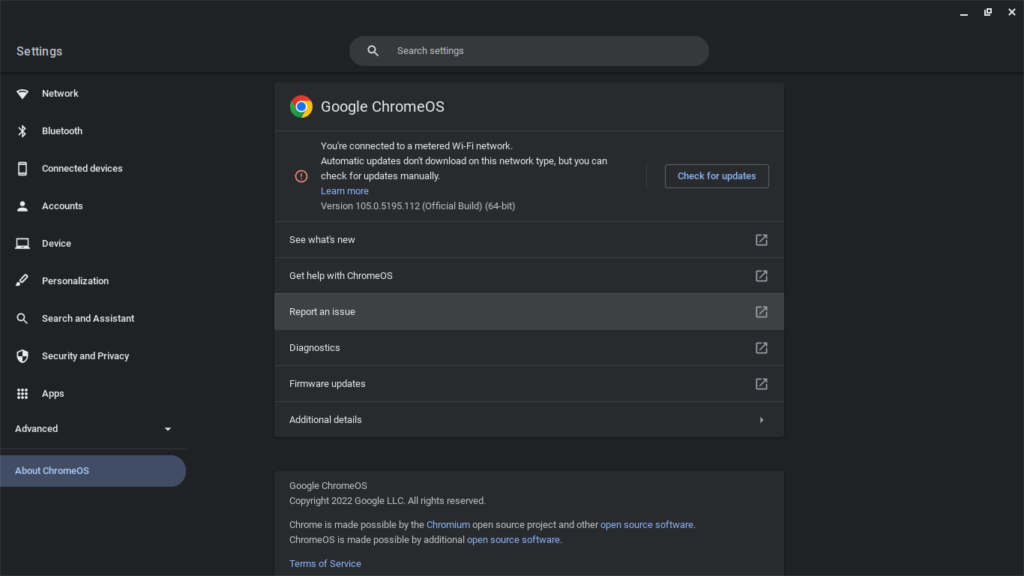Open Get help with ChromeOS
Image resolution: width=1024 pixels, height=576 pixels.
point(529,276)
